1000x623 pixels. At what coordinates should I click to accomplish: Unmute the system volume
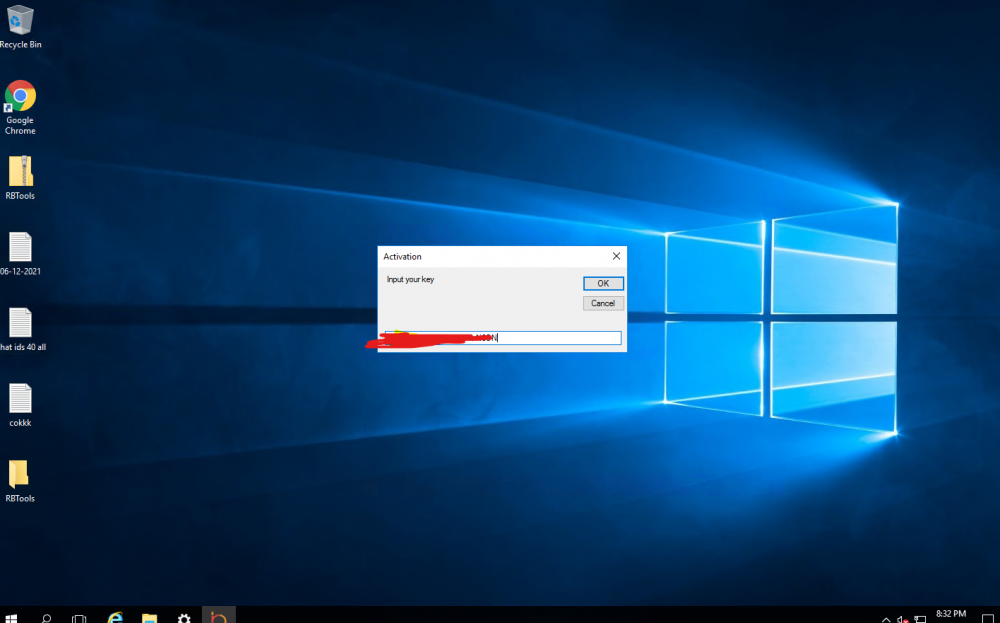pyautogui.click(x=904, y=616)
